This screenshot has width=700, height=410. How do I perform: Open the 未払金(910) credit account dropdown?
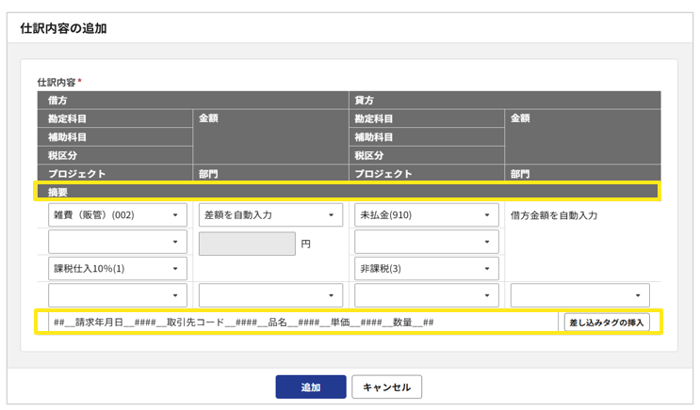(x=427, y=215)
